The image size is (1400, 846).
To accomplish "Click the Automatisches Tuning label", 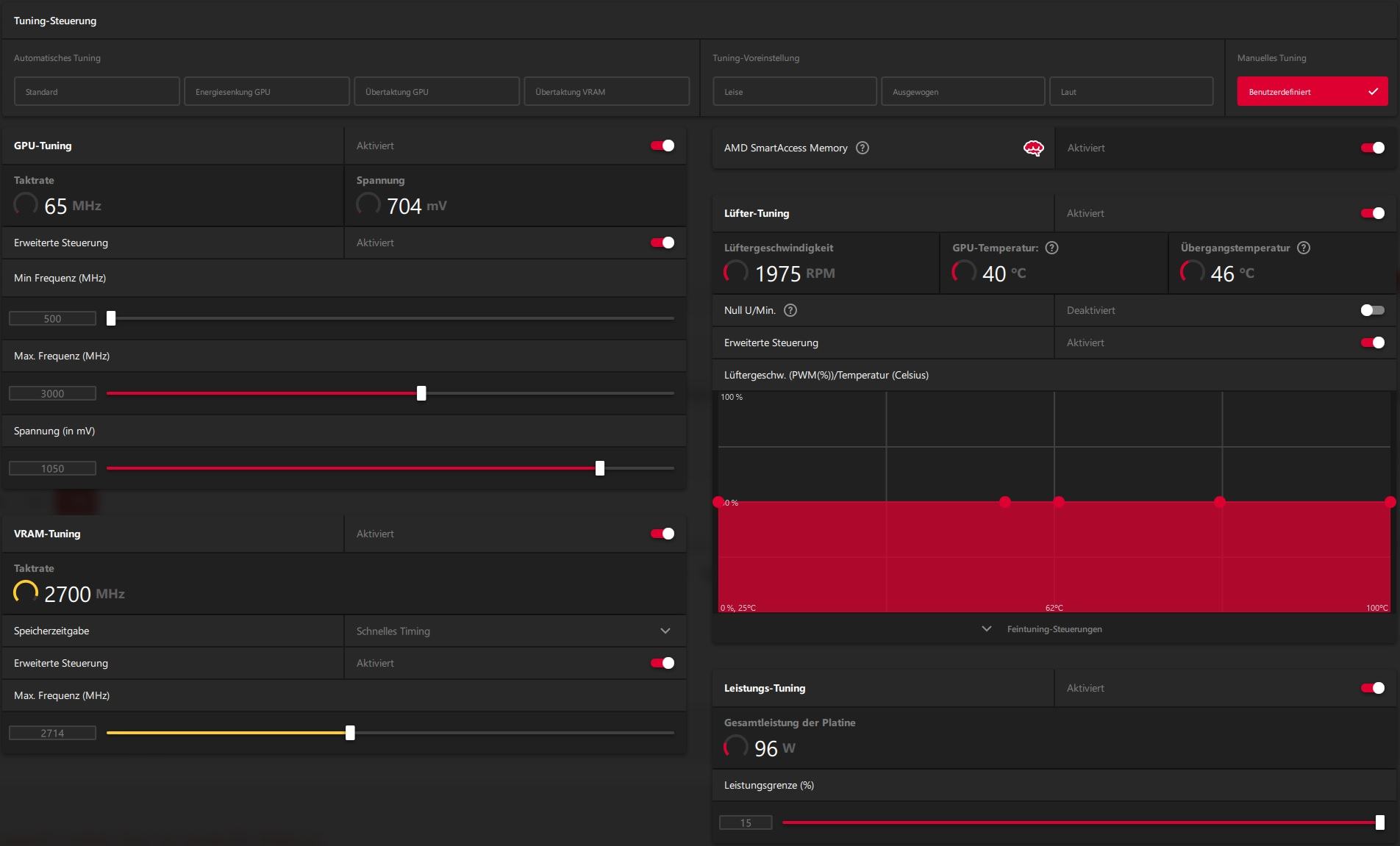I will (x=57, y=58).
